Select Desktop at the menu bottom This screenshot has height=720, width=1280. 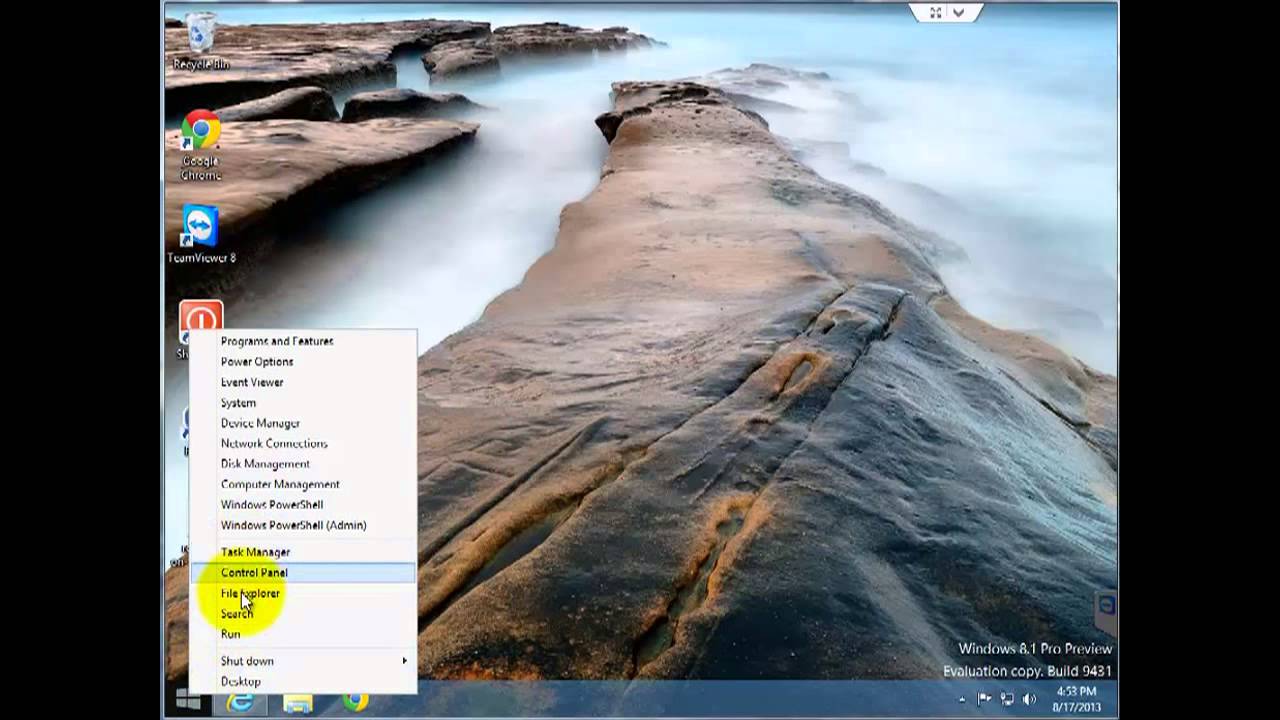coord(303,682)
